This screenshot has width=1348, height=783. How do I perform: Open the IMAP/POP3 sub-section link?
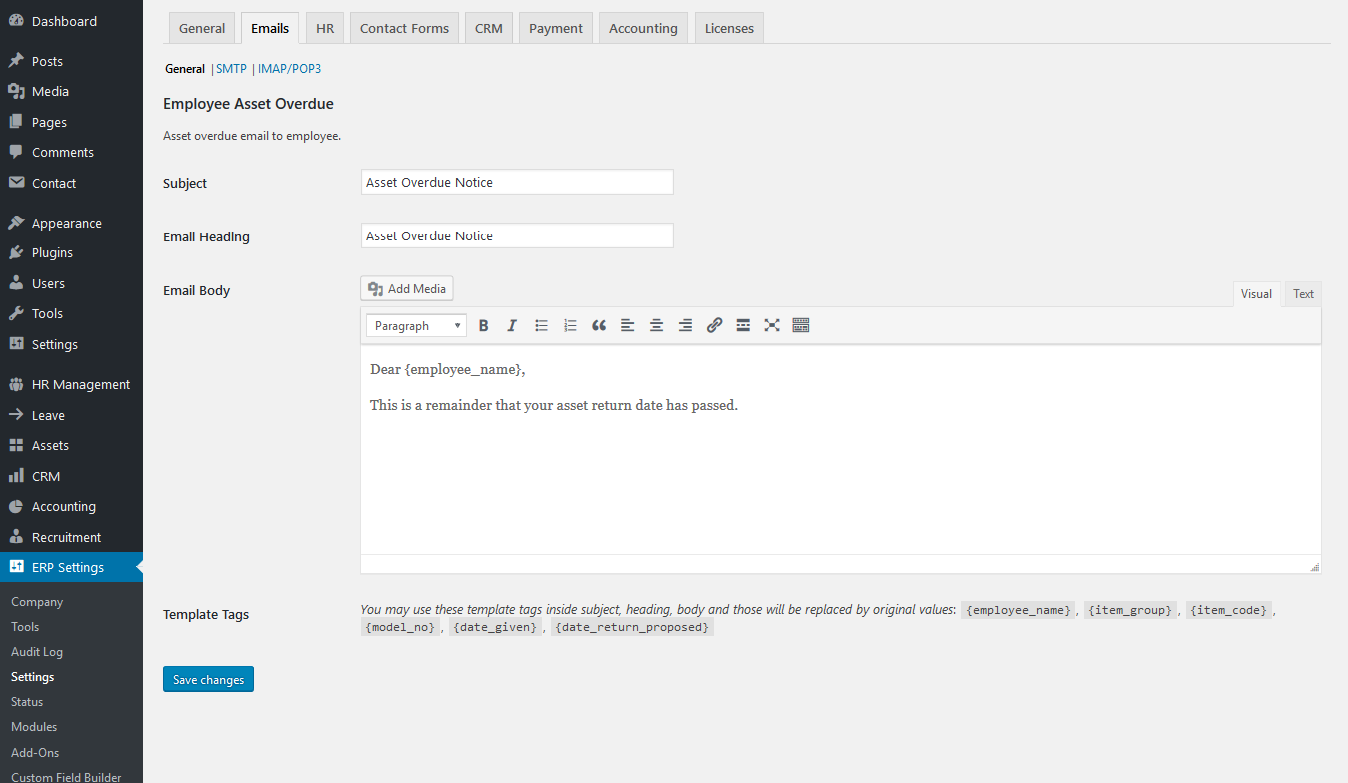click(289, 69)
